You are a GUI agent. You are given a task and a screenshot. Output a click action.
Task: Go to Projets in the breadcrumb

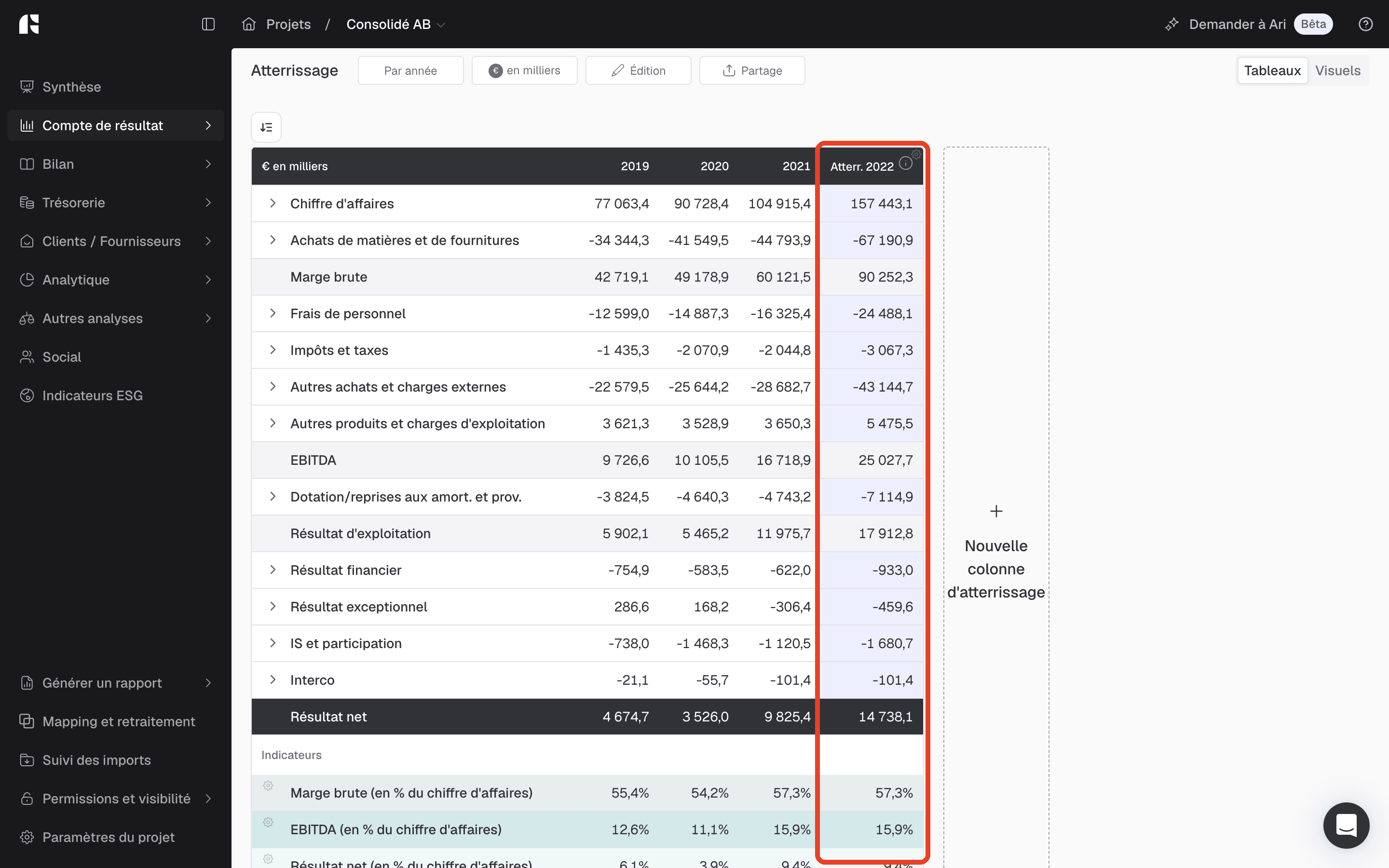(289, 24)
